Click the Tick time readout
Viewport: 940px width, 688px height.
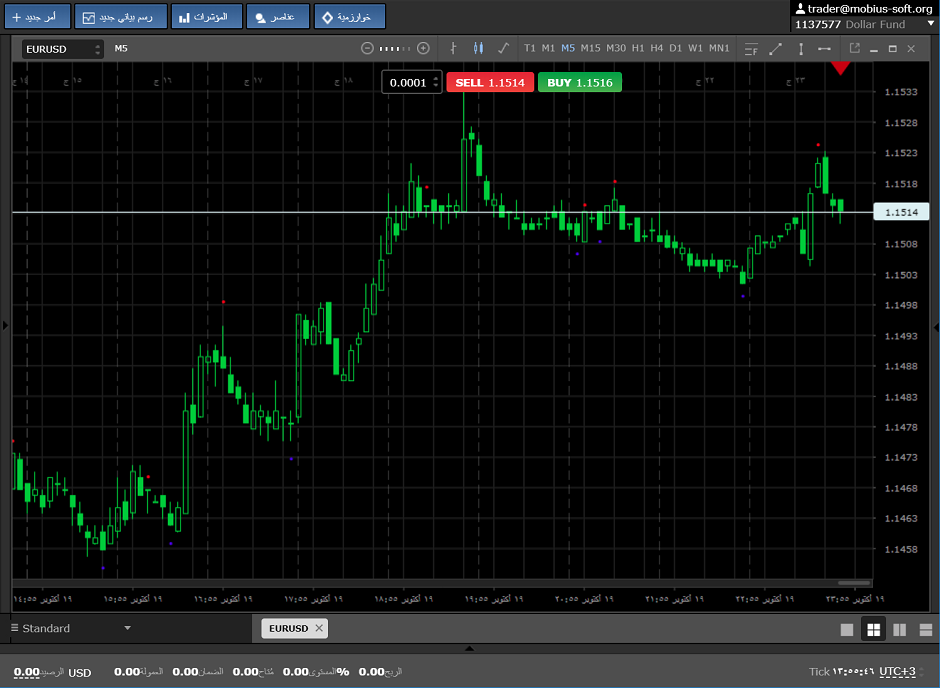[842, 672]
